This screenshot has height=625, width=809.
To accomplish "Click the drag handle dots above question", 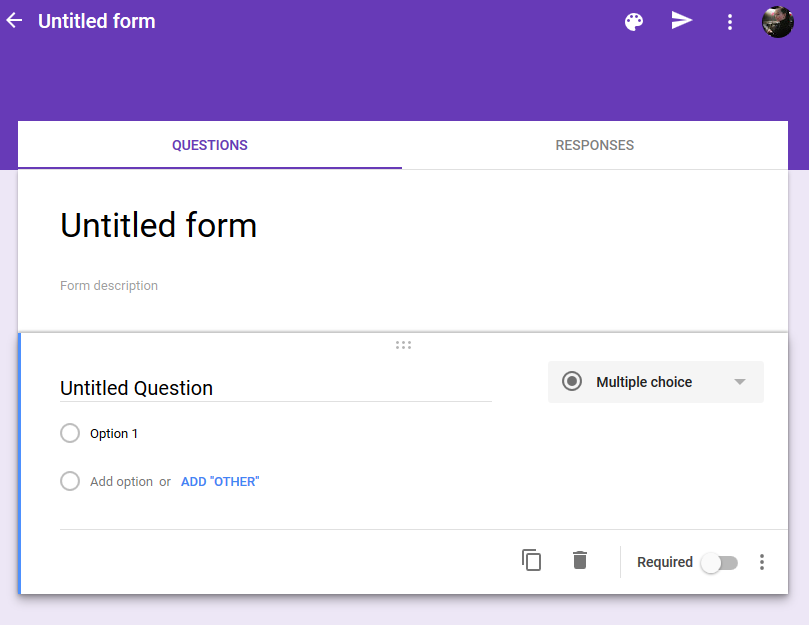I will click(403, 345).
